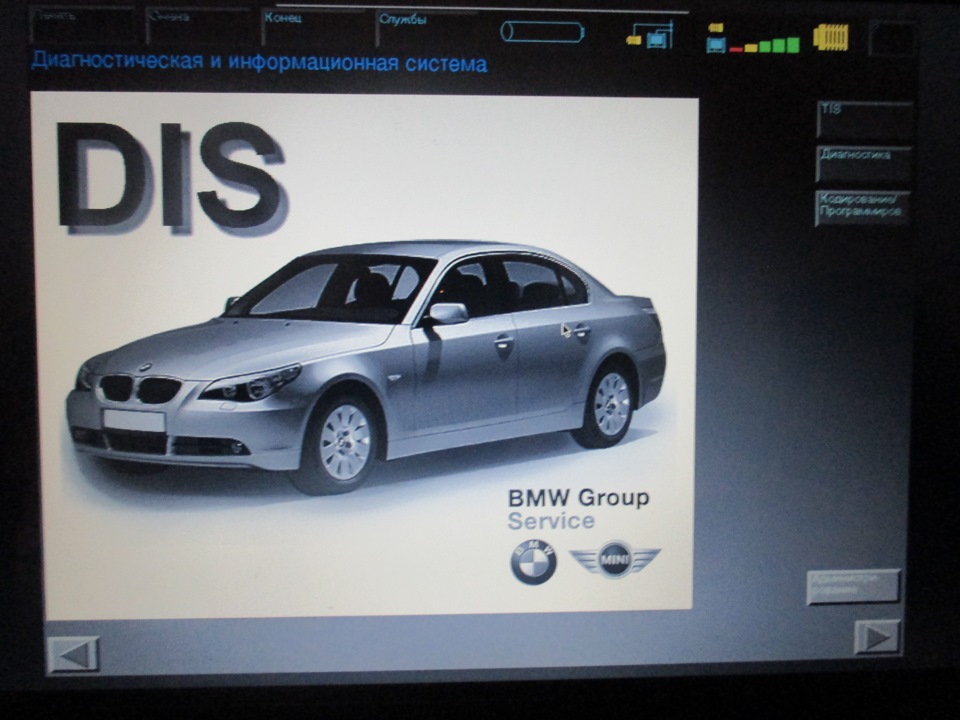Click the BMW Group text
The width and height of the screenshot is (960, 720).
(x=578, y=497)
